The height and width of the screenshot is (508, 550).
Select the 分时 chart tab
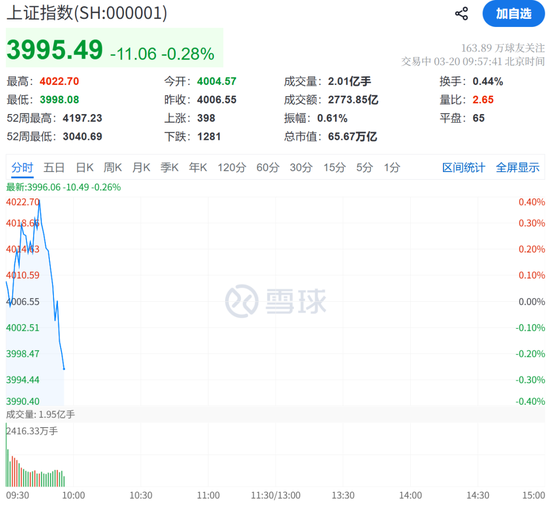[x=22, y=167]
